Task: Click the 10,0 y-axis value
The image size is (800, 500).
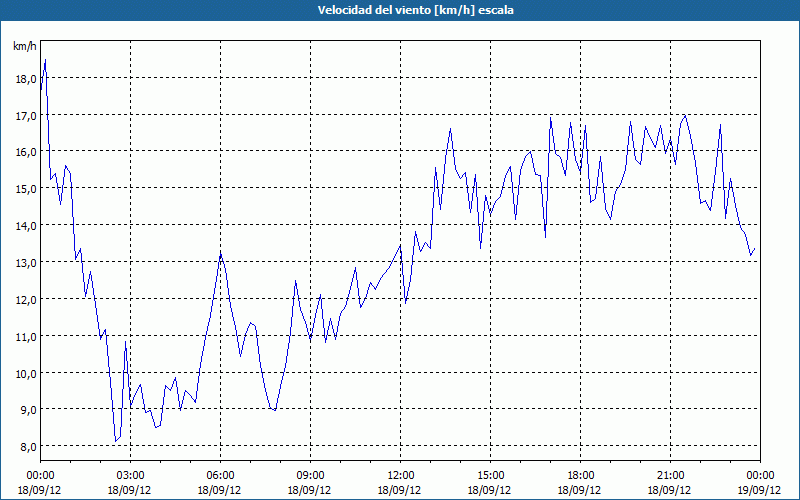Action: click(x=26, y=373)
